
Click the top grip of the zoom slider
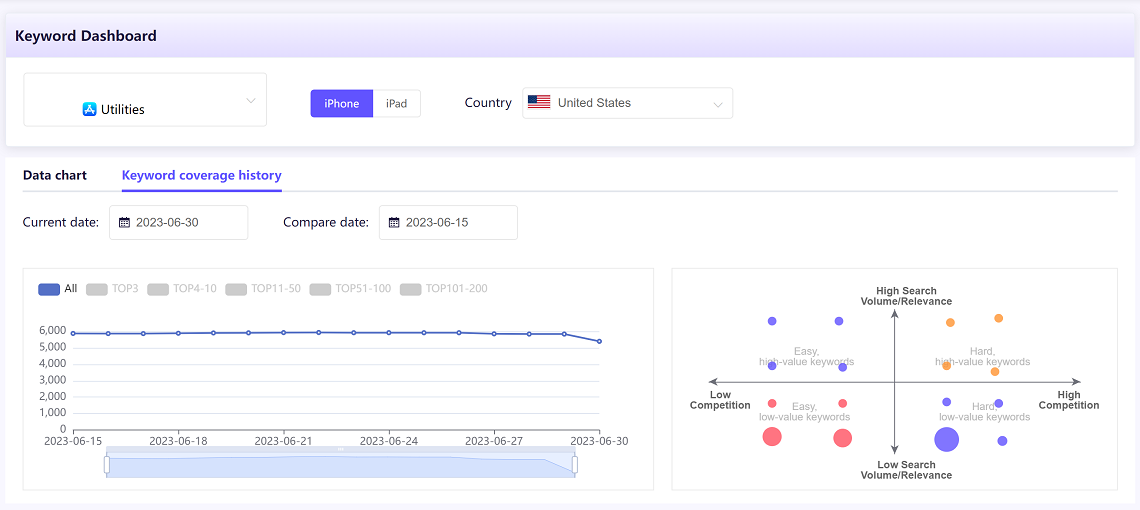pyautogui.click(x=340, y=450)
